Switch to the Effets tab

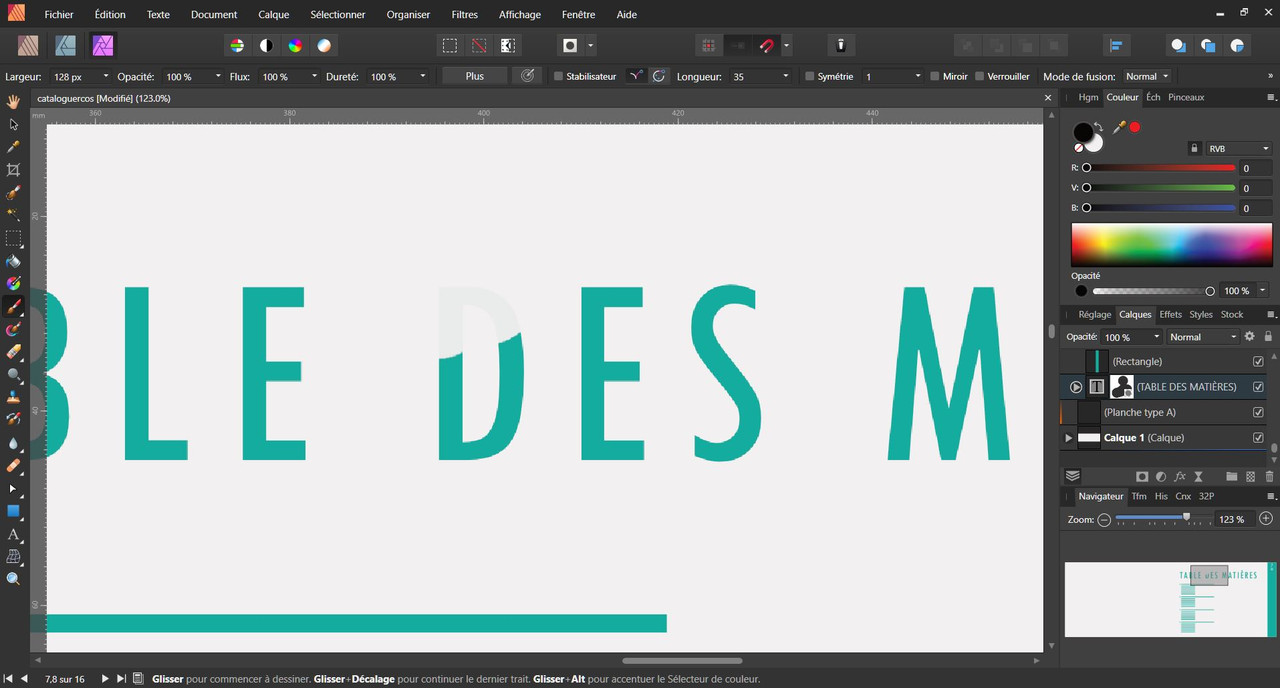1170,314
